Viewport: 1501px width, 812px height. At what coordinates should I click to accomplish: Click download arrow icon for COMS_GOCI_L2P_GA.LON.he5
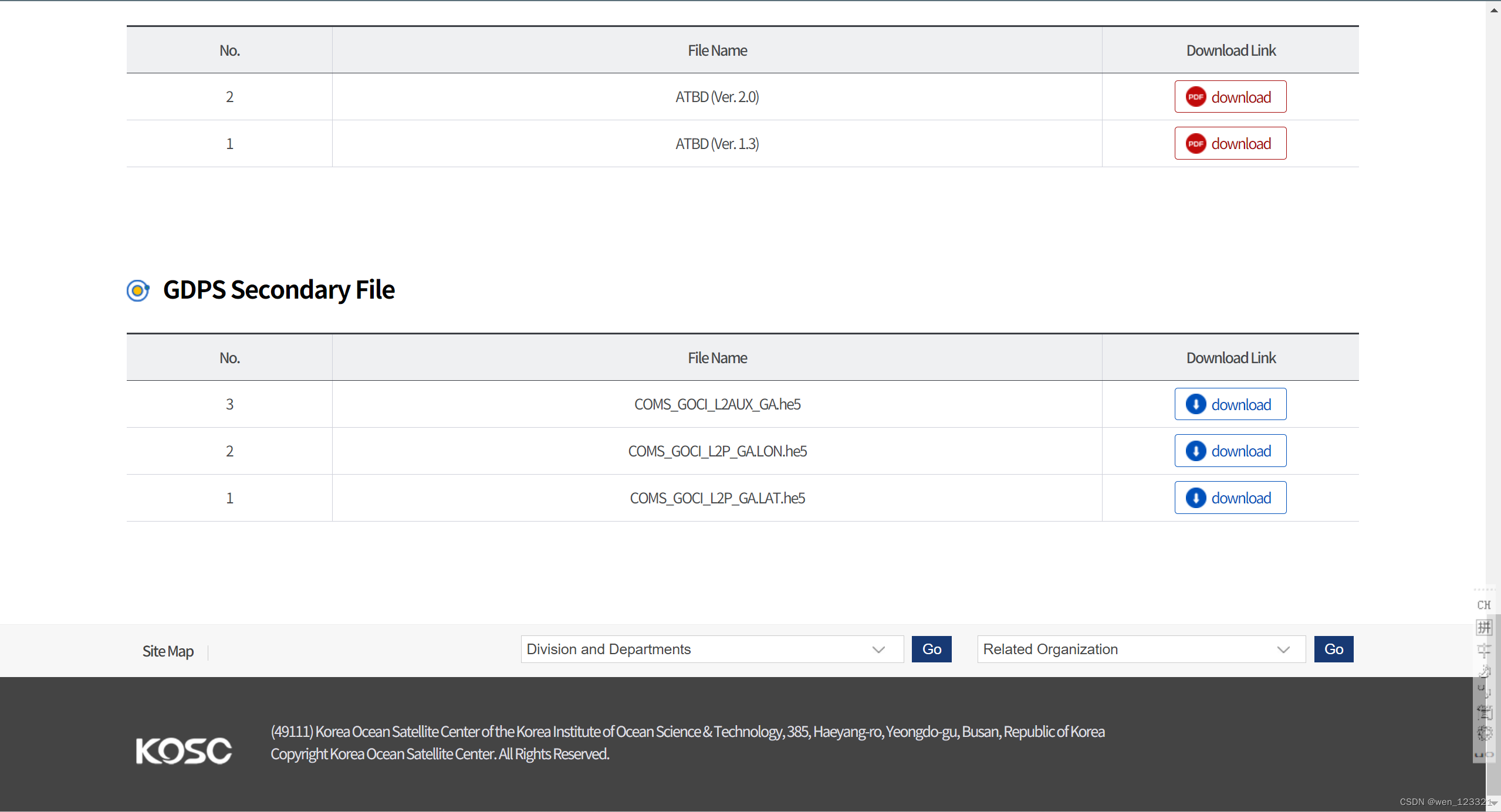(1195, 451)
